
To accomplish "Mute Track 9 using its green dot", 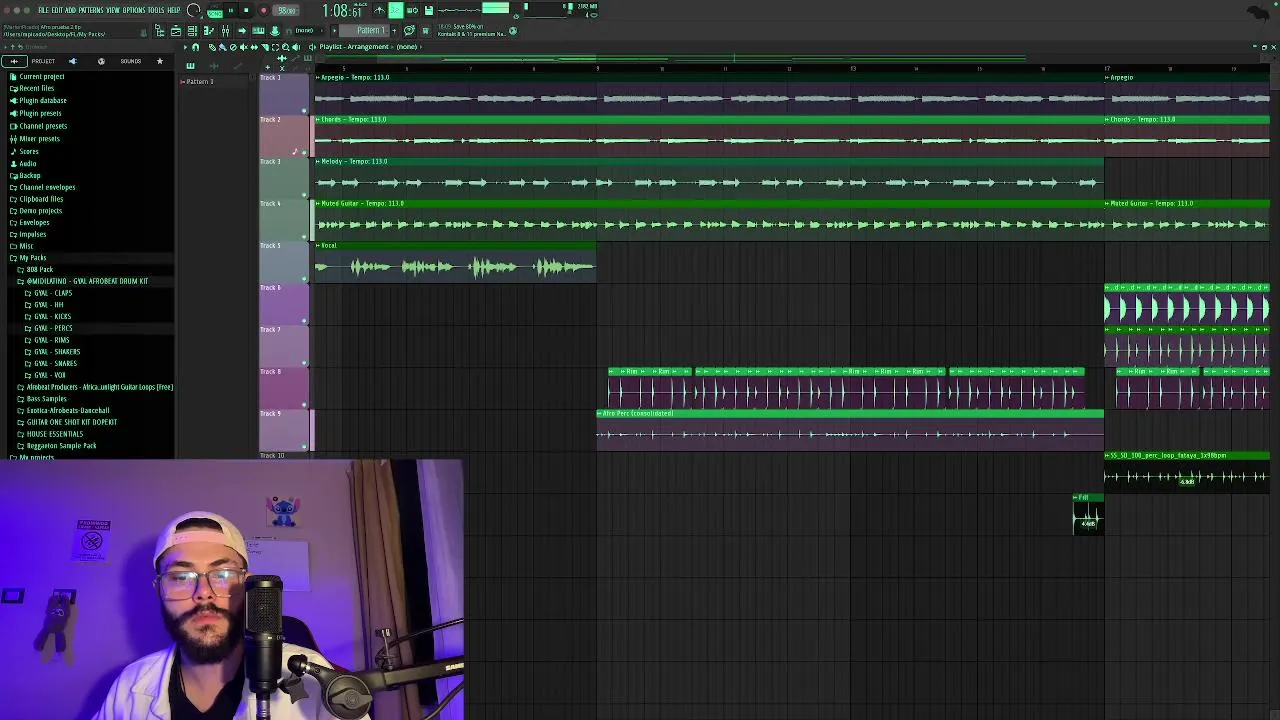I will pos(304,447).
